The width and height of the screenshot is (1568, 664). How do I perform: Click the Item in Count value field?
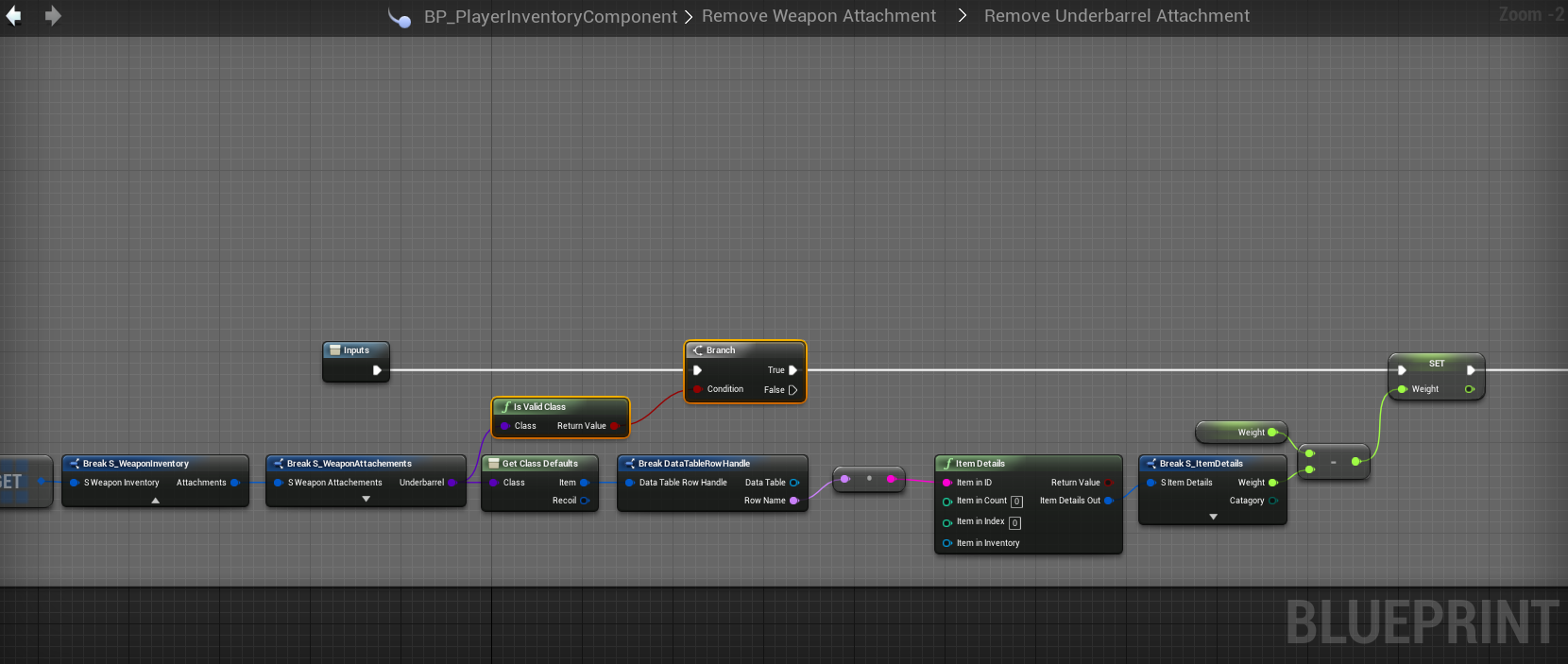click(x=1016, y=502)
